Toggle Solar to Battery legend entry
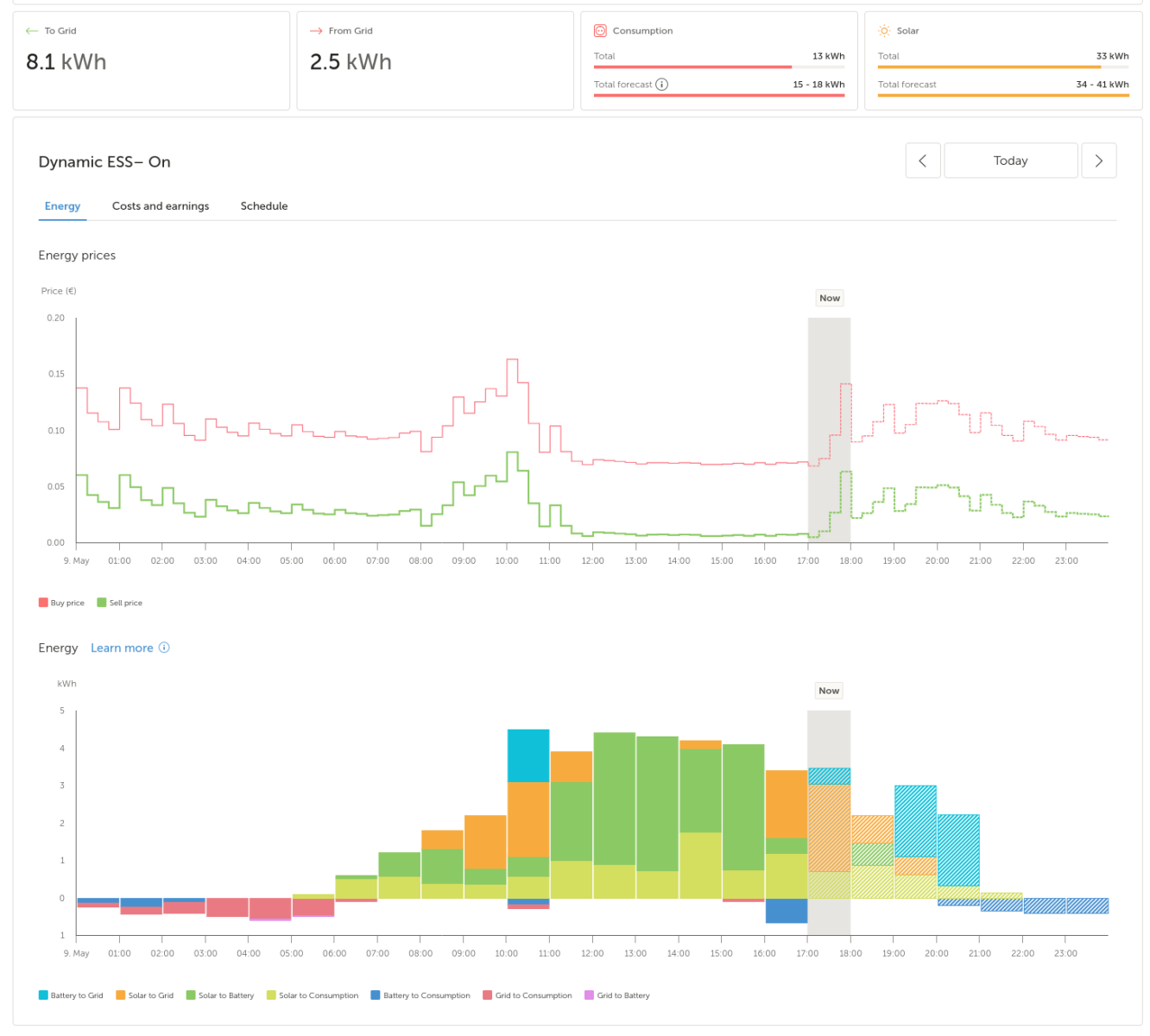 pyautogui.click(x=220, y=995)
